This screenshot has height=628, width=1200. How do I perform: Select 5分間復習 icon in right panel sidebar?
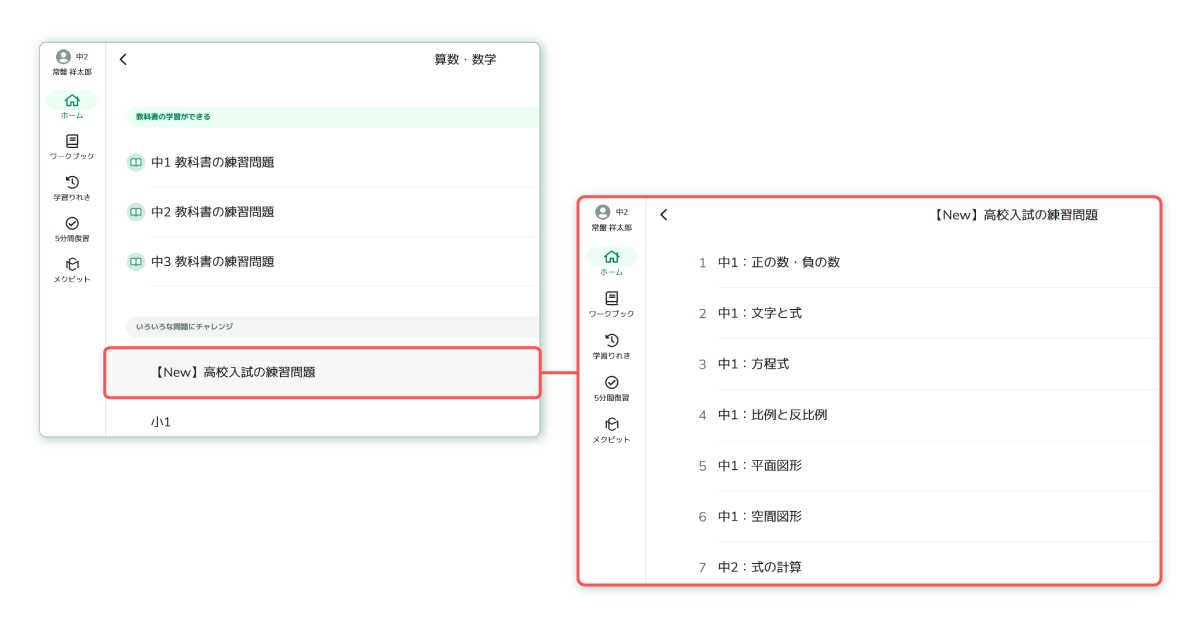point(611,383)
